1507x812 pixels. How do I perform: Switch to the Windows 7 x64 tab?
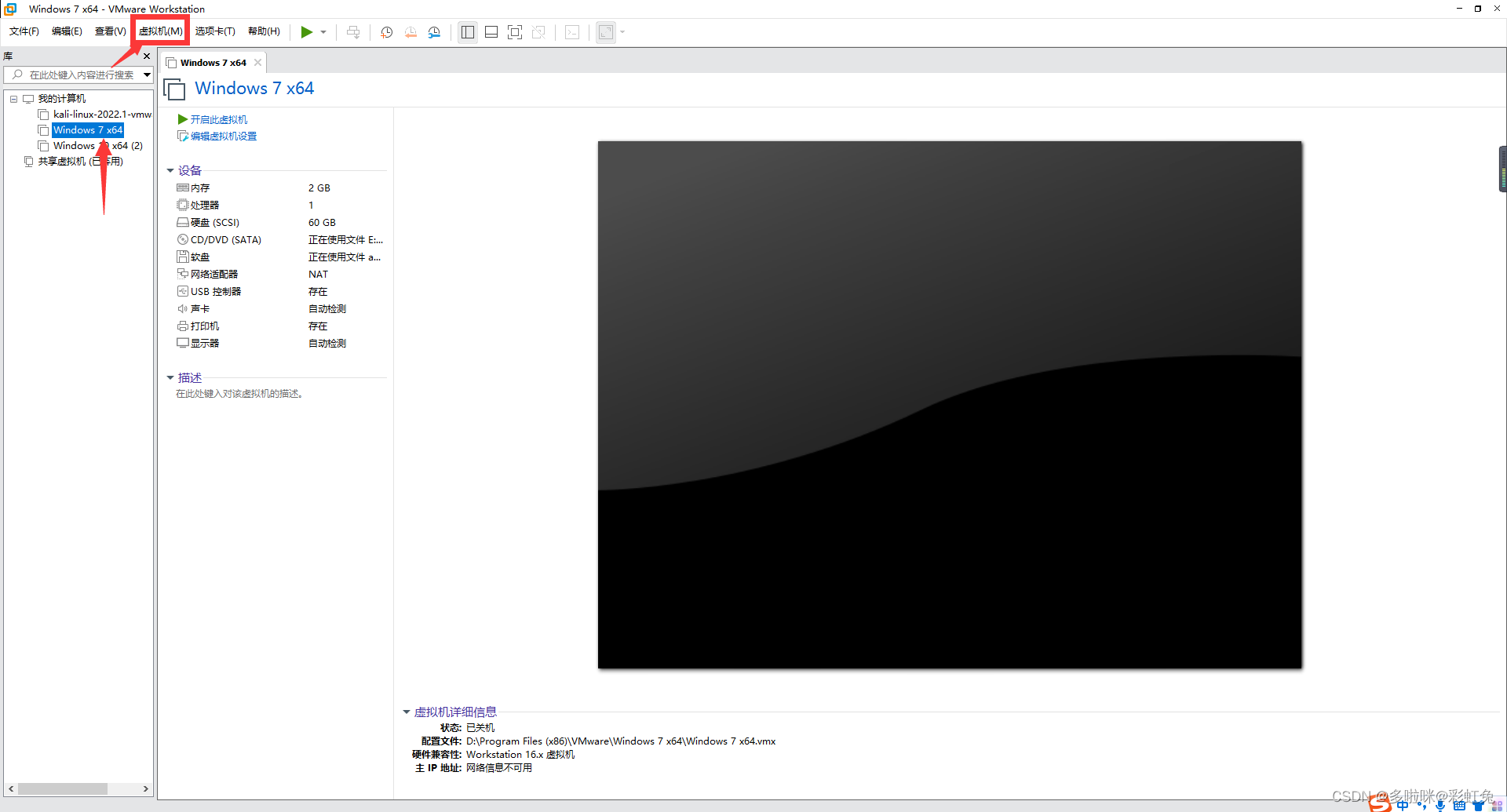(x=213, y=63)
